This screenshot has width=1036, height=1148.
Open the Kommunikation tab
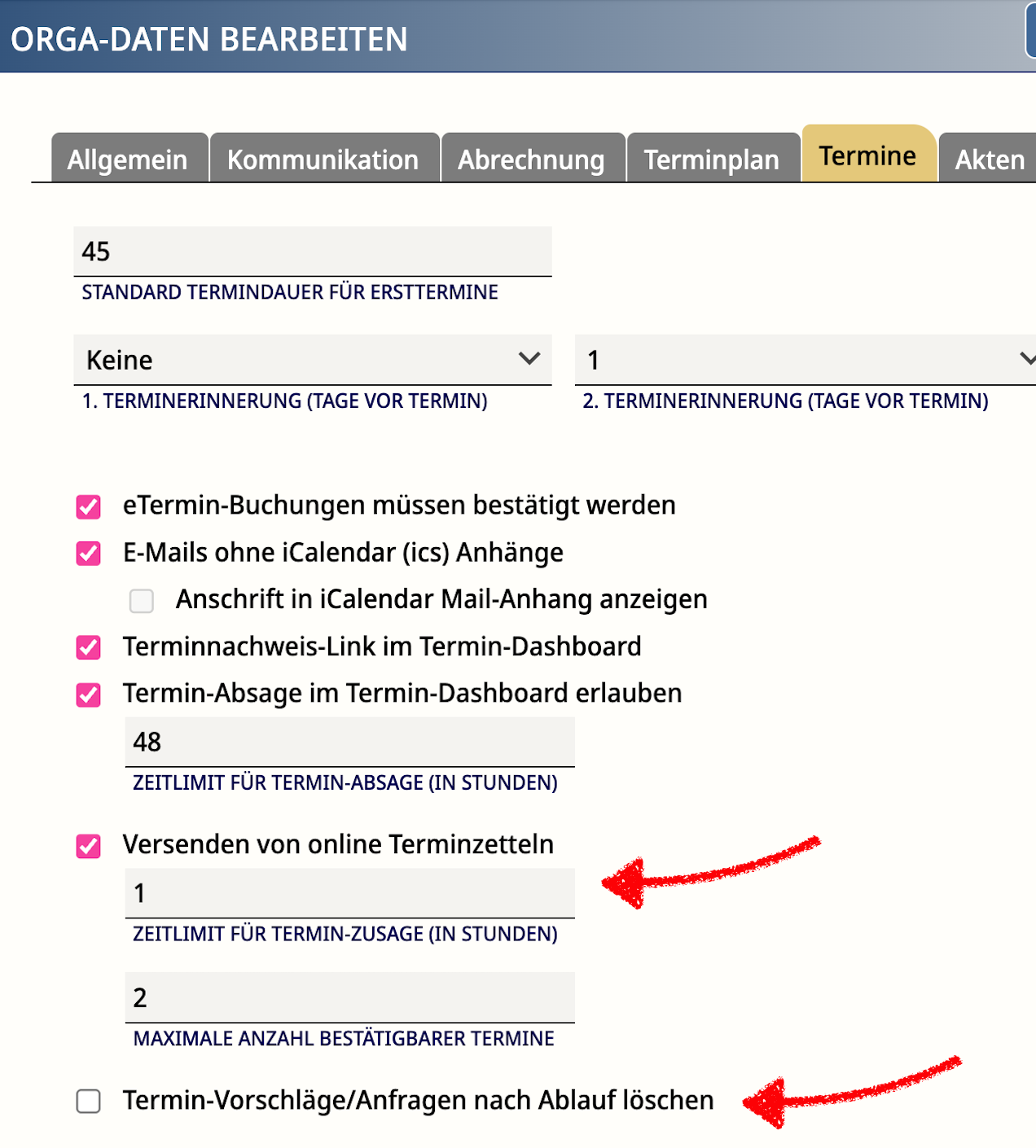point(324,159)
